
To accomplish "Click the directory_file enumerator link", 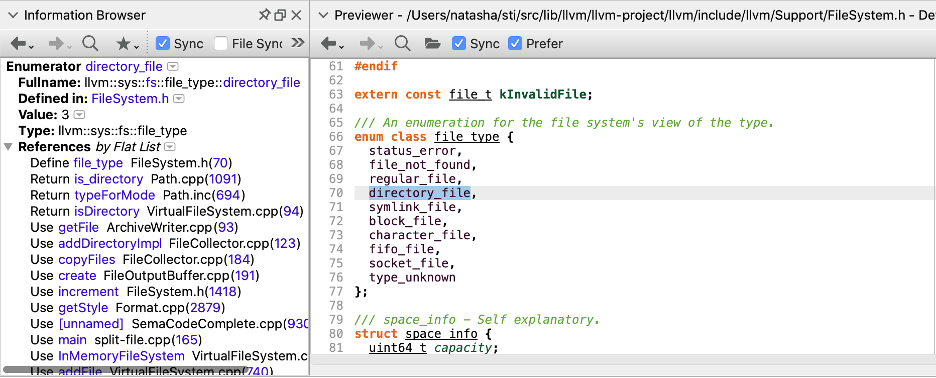I will (124, 66).
